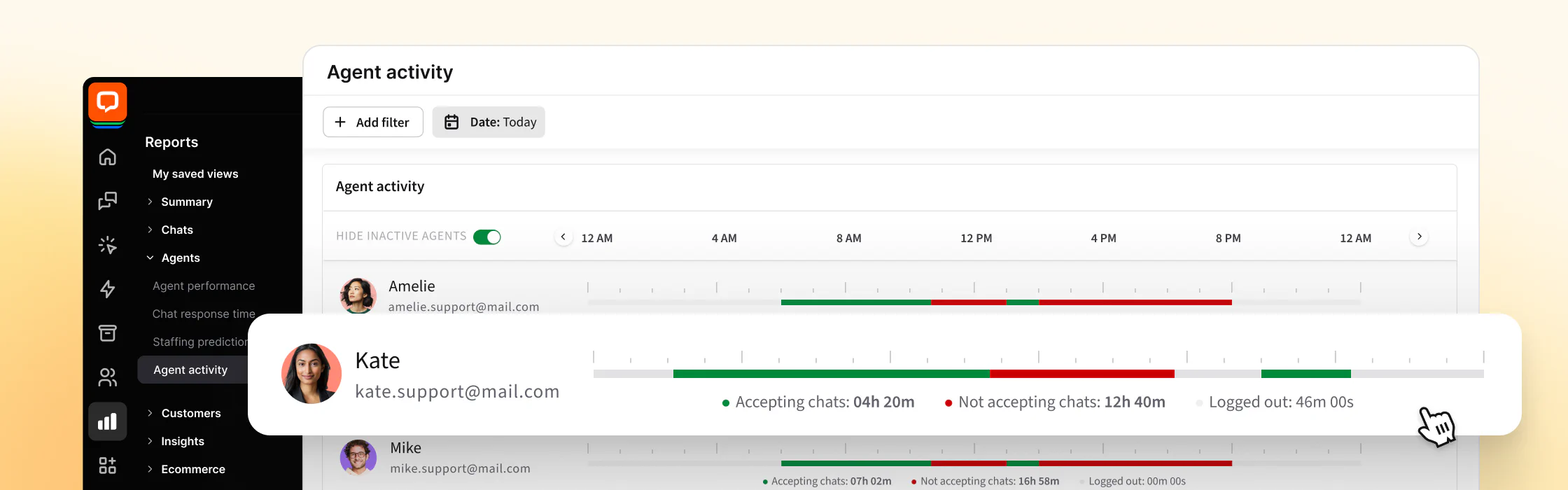Open the Automate lightning bolt icon

108,289
